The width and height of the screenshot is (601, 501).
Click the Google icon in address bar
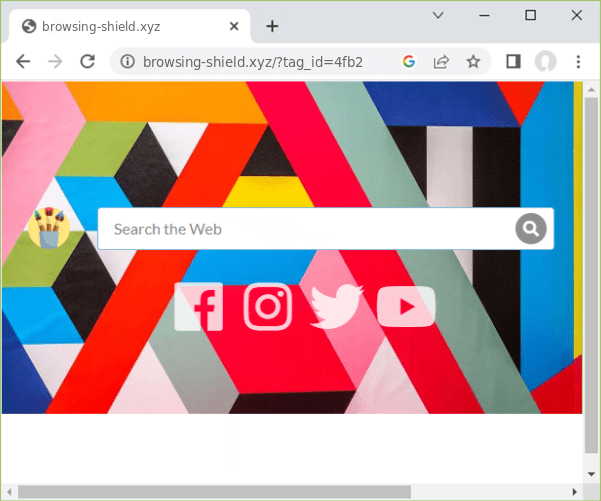click(x=409, y=62)
